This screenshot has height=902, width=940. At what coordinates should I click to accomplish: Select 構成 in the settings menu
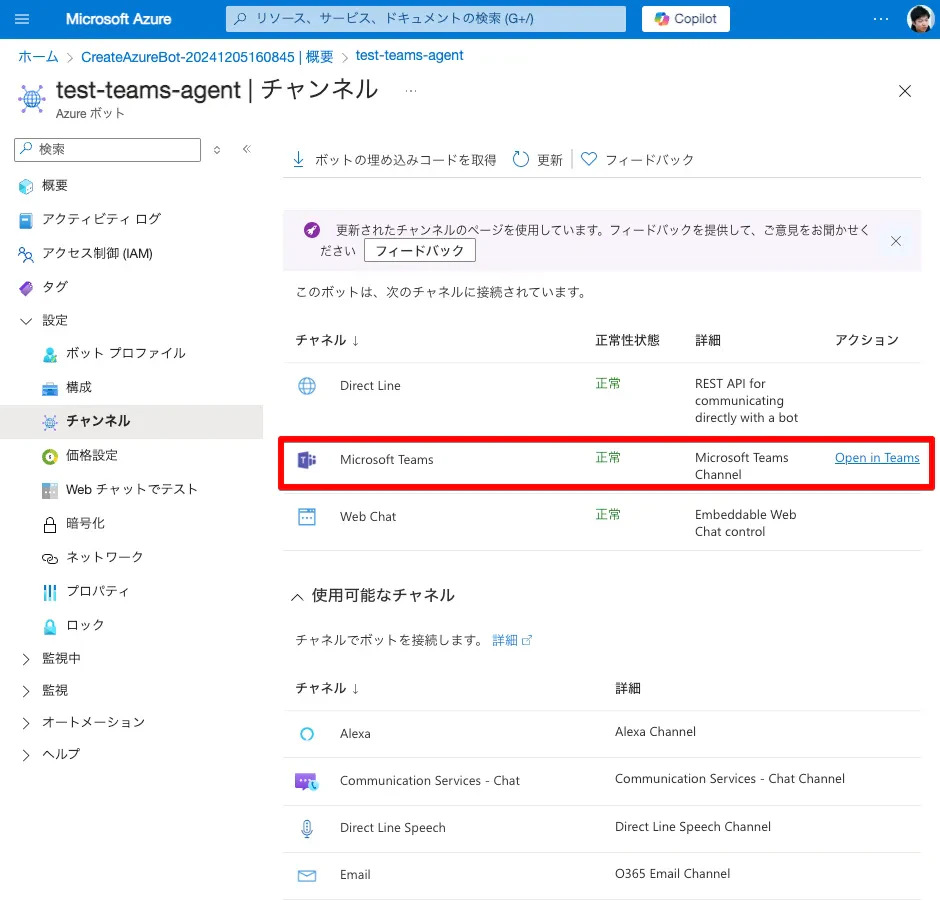point(79,387)
